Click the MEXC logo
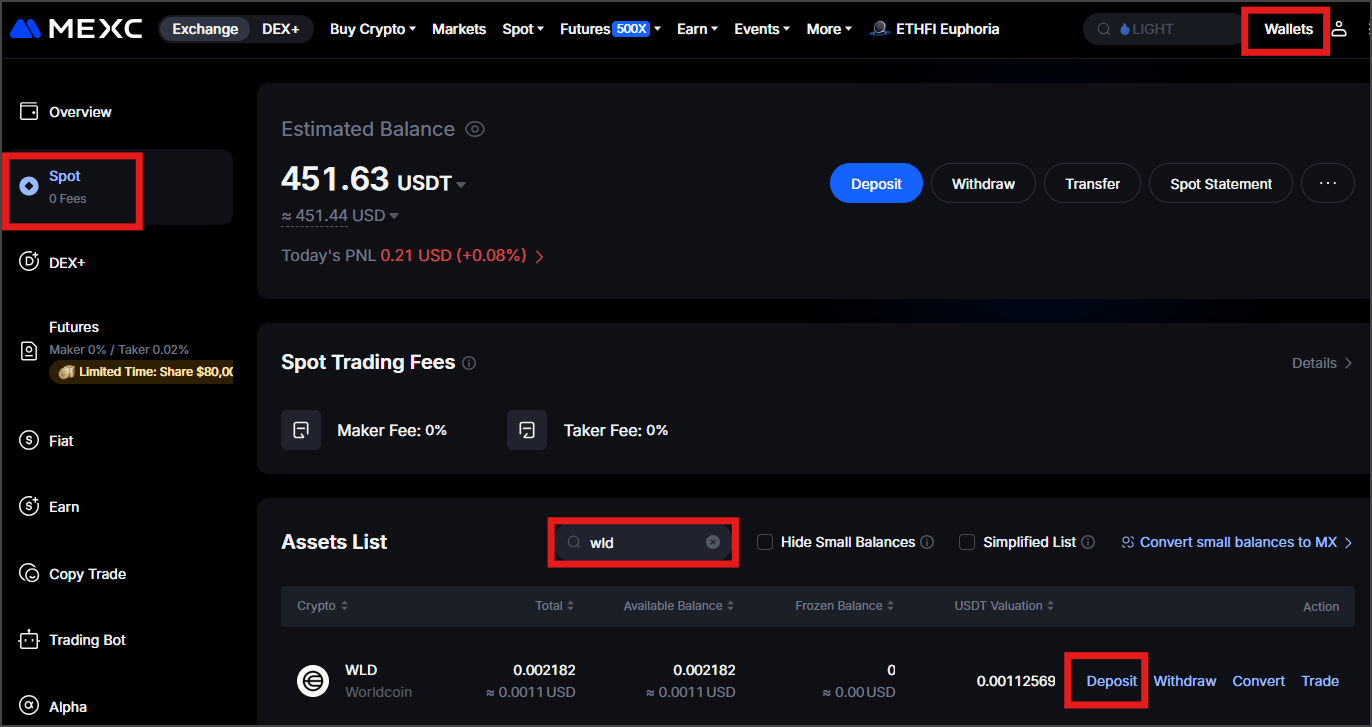This screenshot has height=727, width=1372. (76, 29)
